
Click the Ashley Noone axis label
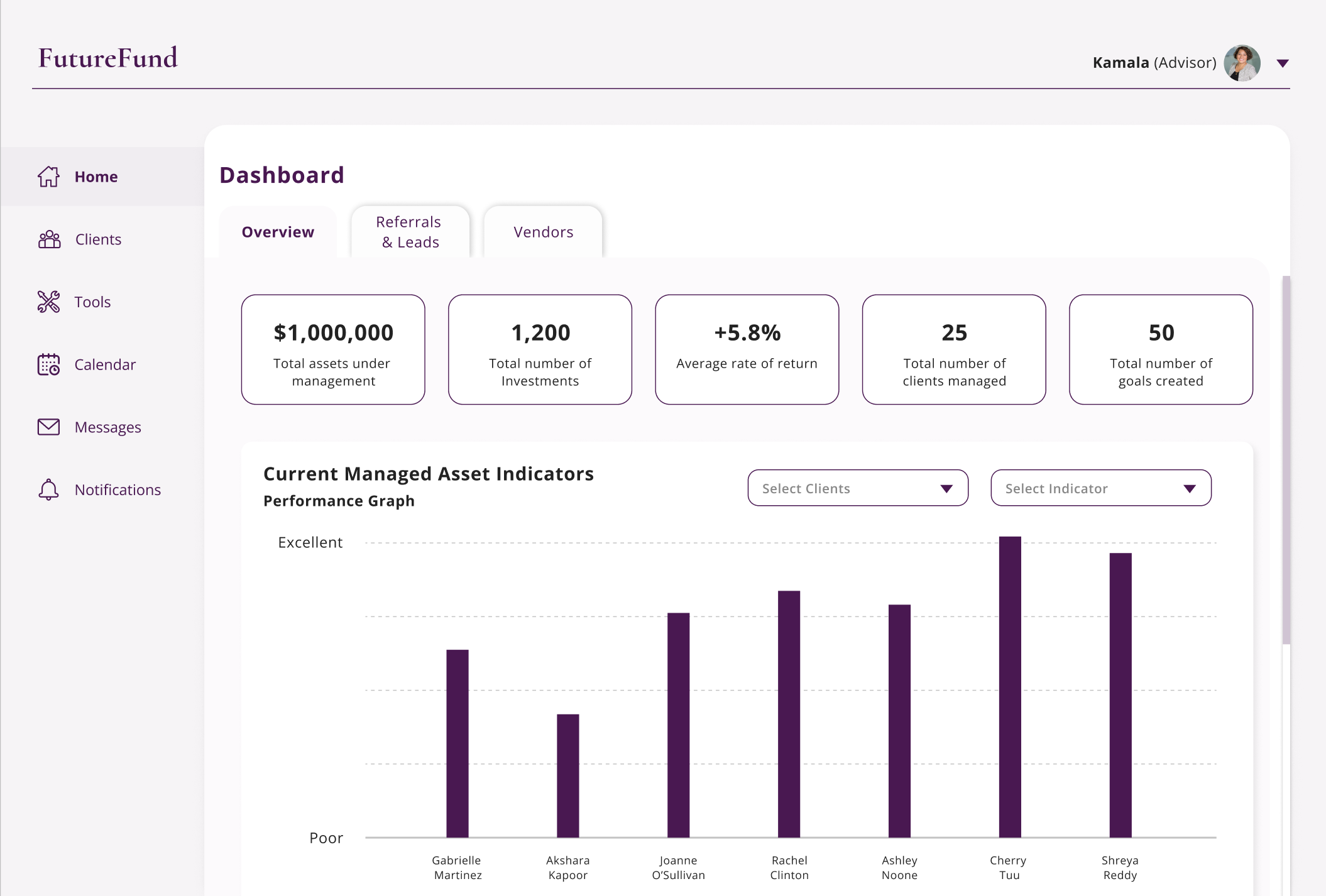click(x=899, y=868)
